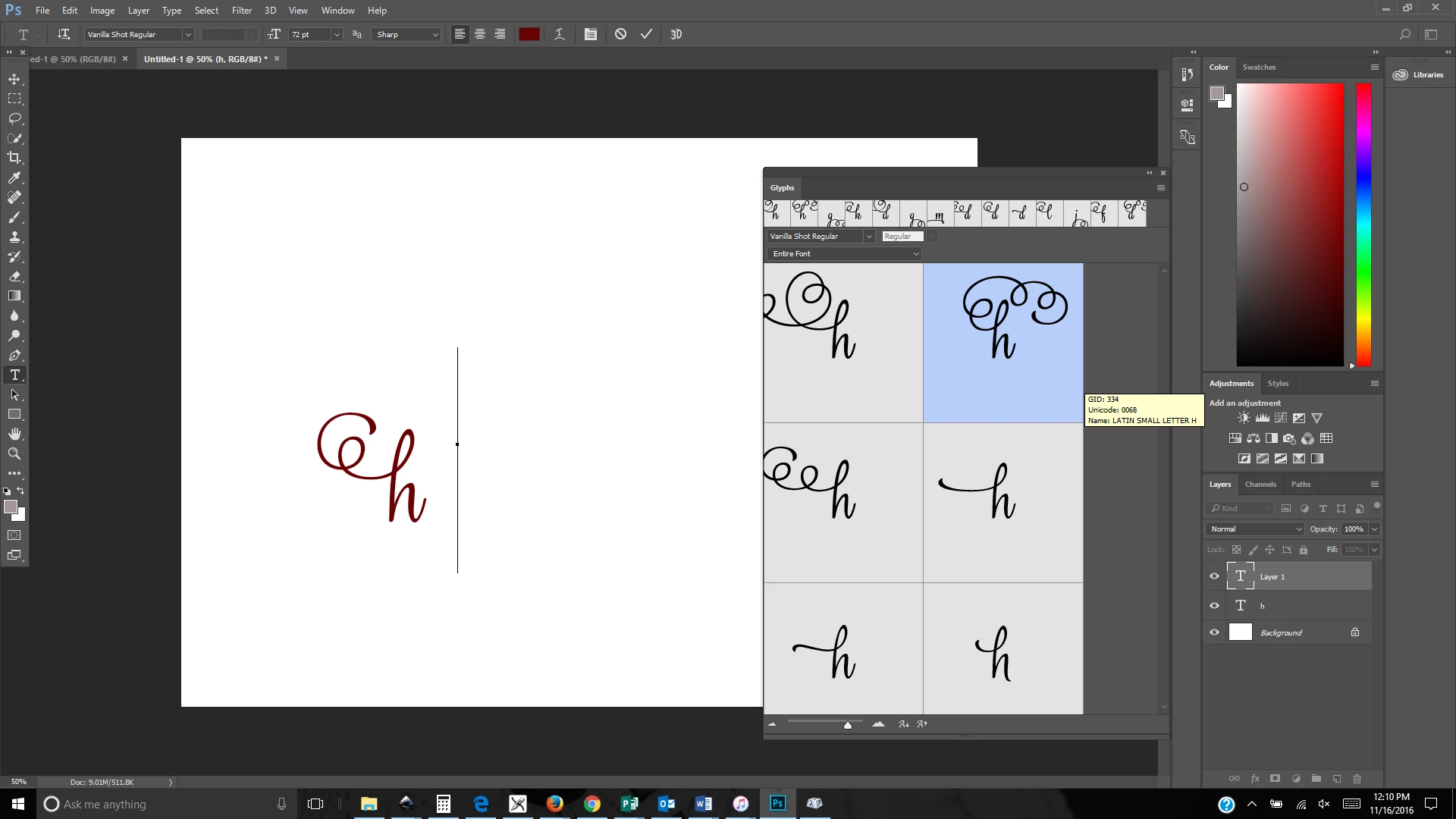Switch to the Channels tab
The image size is (1456, 819).
pyautogui.click(x=1260, y=485)
